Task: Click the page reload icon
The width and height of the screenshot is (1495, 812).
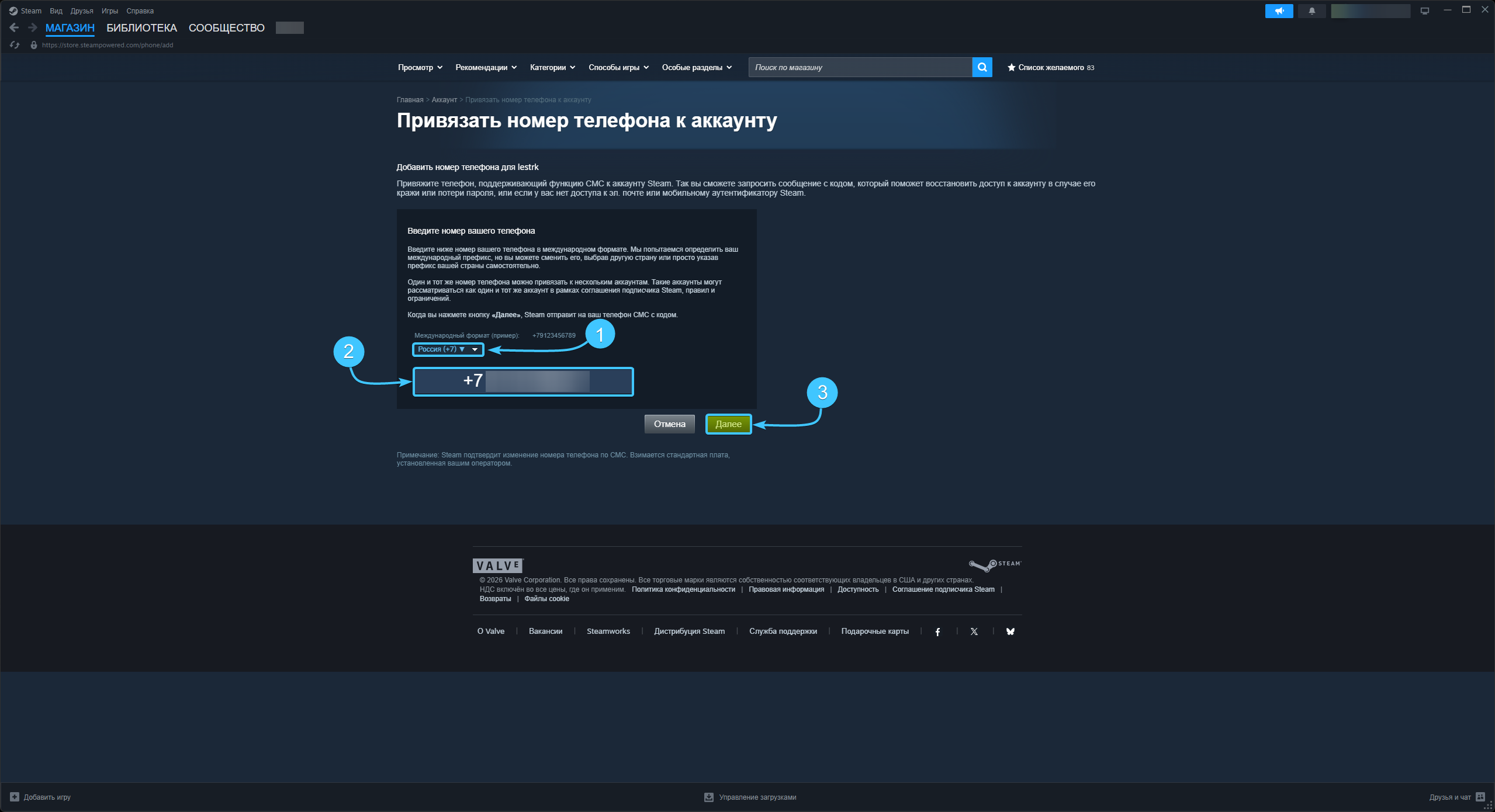Action: 15,45
